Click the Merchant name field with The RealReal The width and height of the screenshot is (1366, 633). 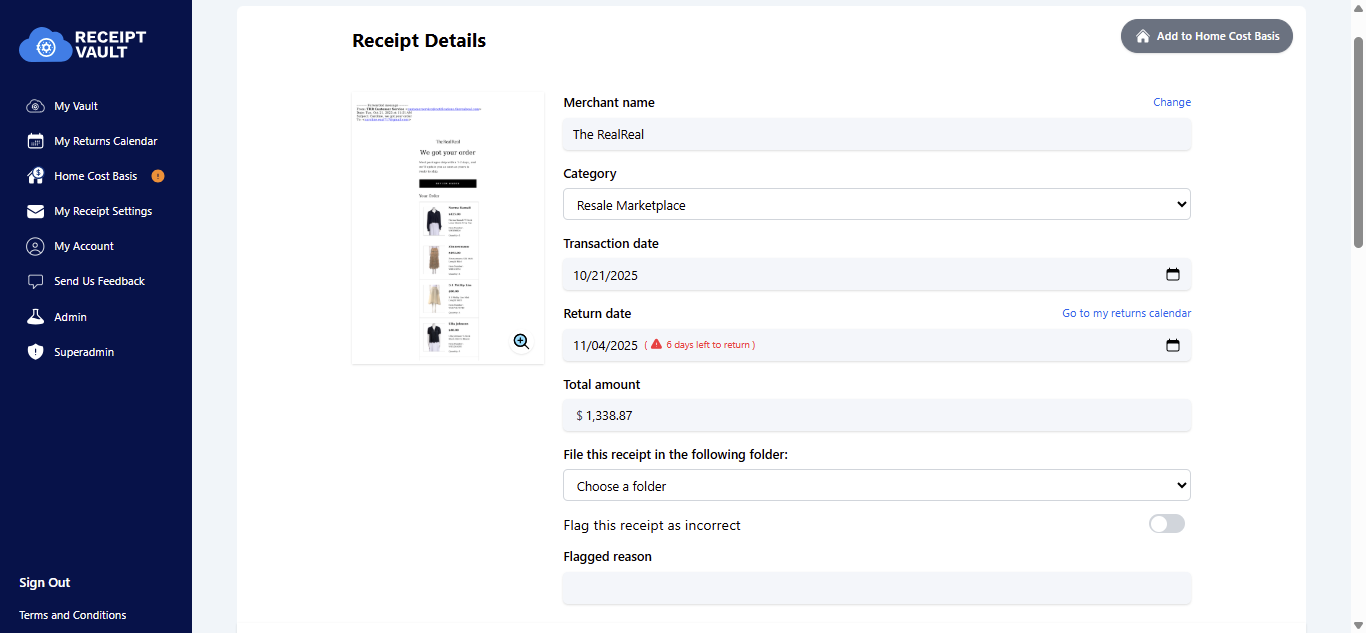877,134
